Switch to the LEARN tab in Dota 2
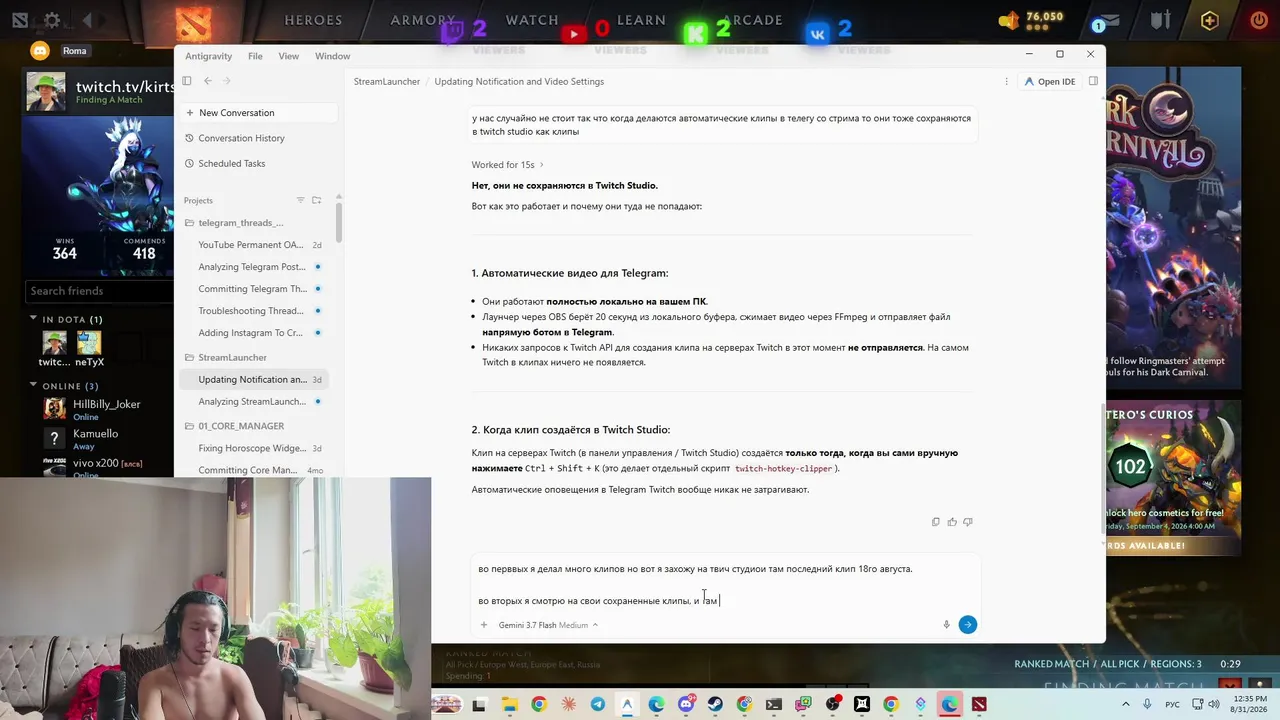 click(641, 20)
